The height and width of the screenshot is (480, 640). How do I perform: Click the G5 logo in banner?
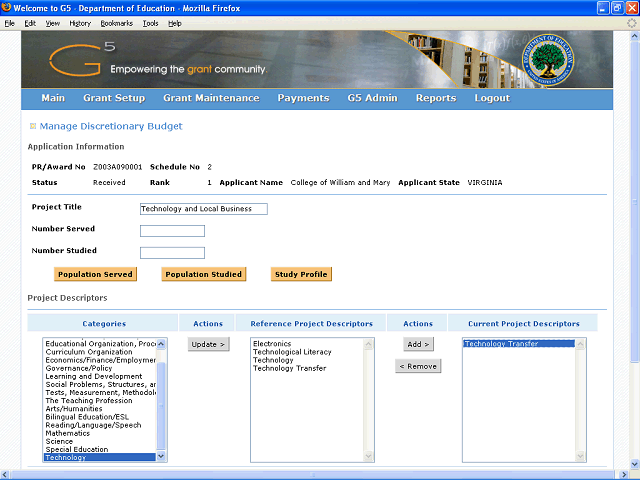coord(82,60)
